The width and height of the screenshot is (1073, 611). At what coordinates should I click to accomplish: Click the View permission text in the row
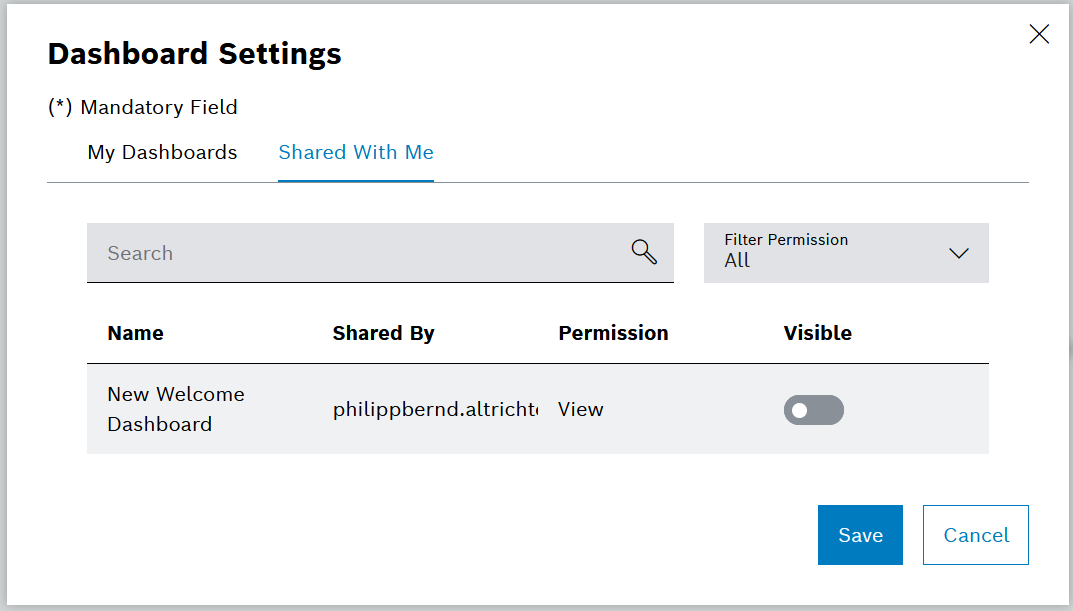(580, 409)
